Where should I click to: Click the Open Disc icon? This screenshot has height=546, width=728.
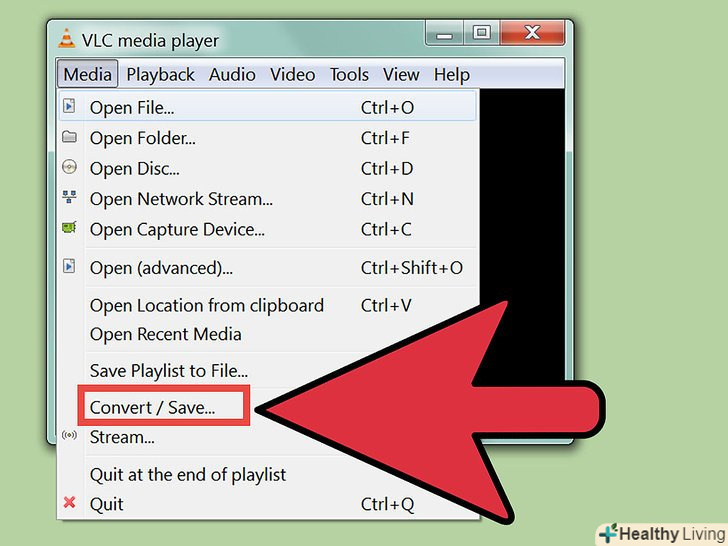[x=69, y=167]
